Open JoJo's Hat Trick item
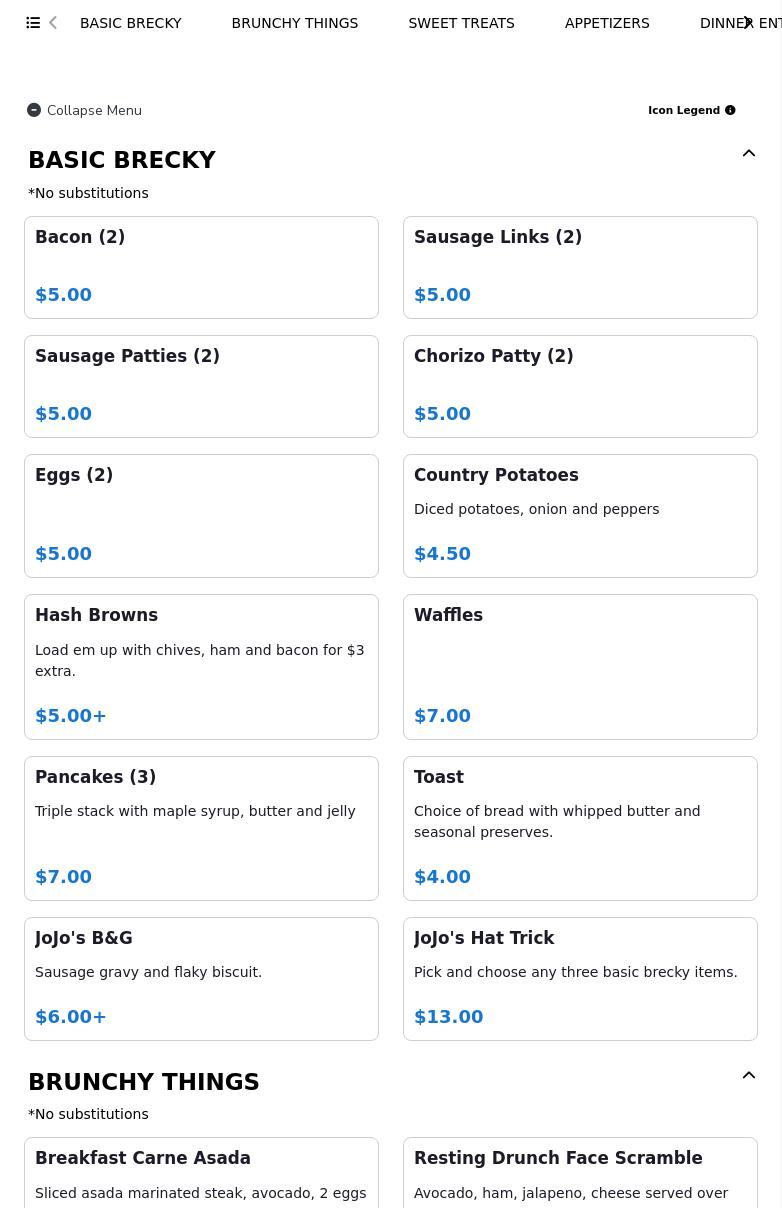The height and width of the screenshot is (1208, 782). pos(580,979)
